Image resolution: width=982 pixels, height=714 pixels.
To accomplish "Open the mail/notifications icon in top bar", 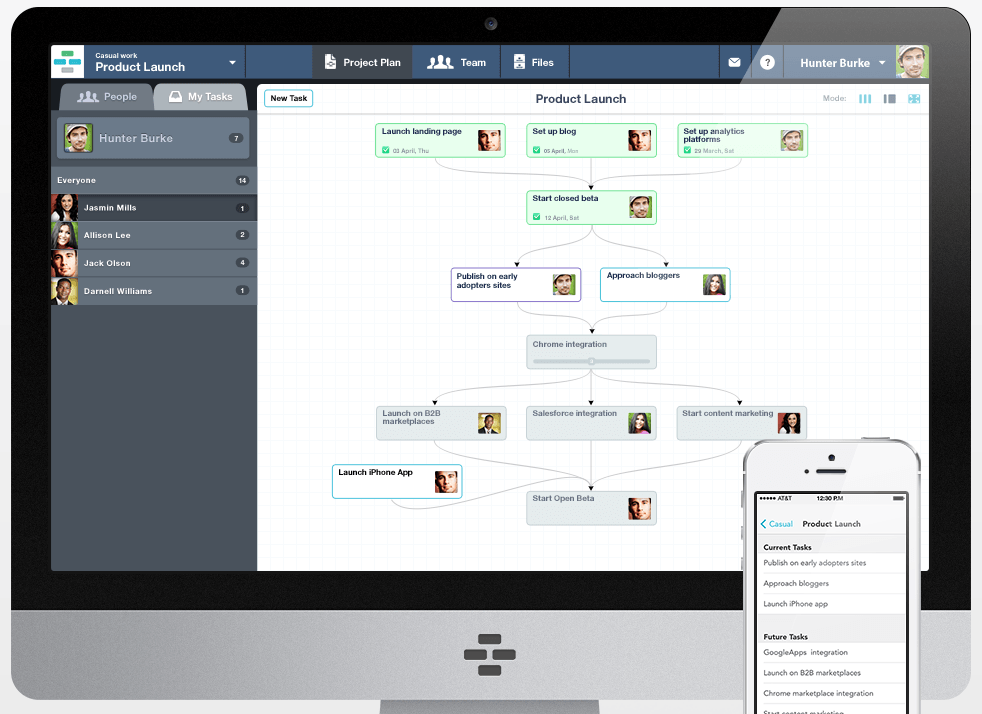I will 734,61.
